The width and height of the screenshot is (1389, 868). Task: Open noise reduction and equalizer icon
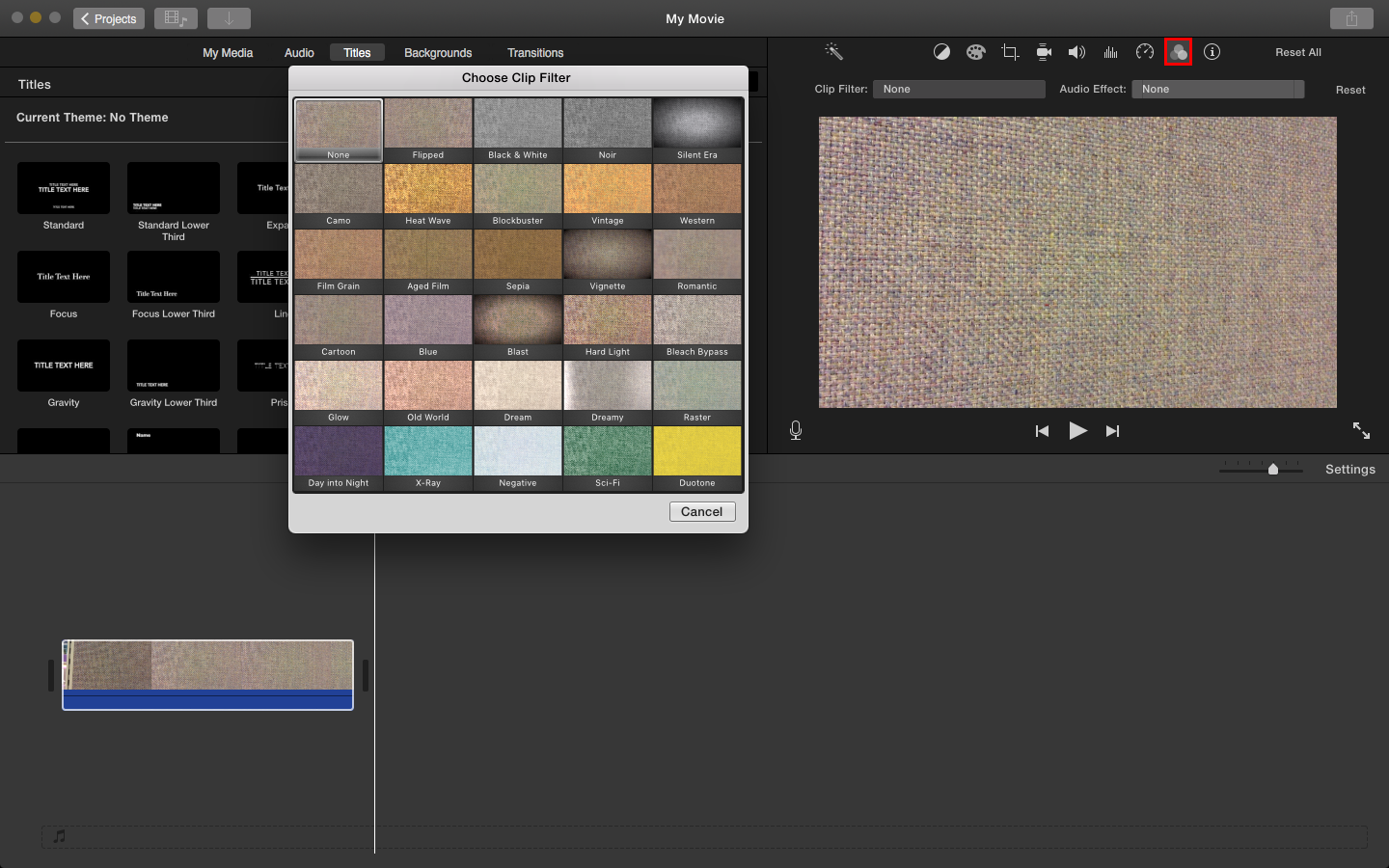1110,52
